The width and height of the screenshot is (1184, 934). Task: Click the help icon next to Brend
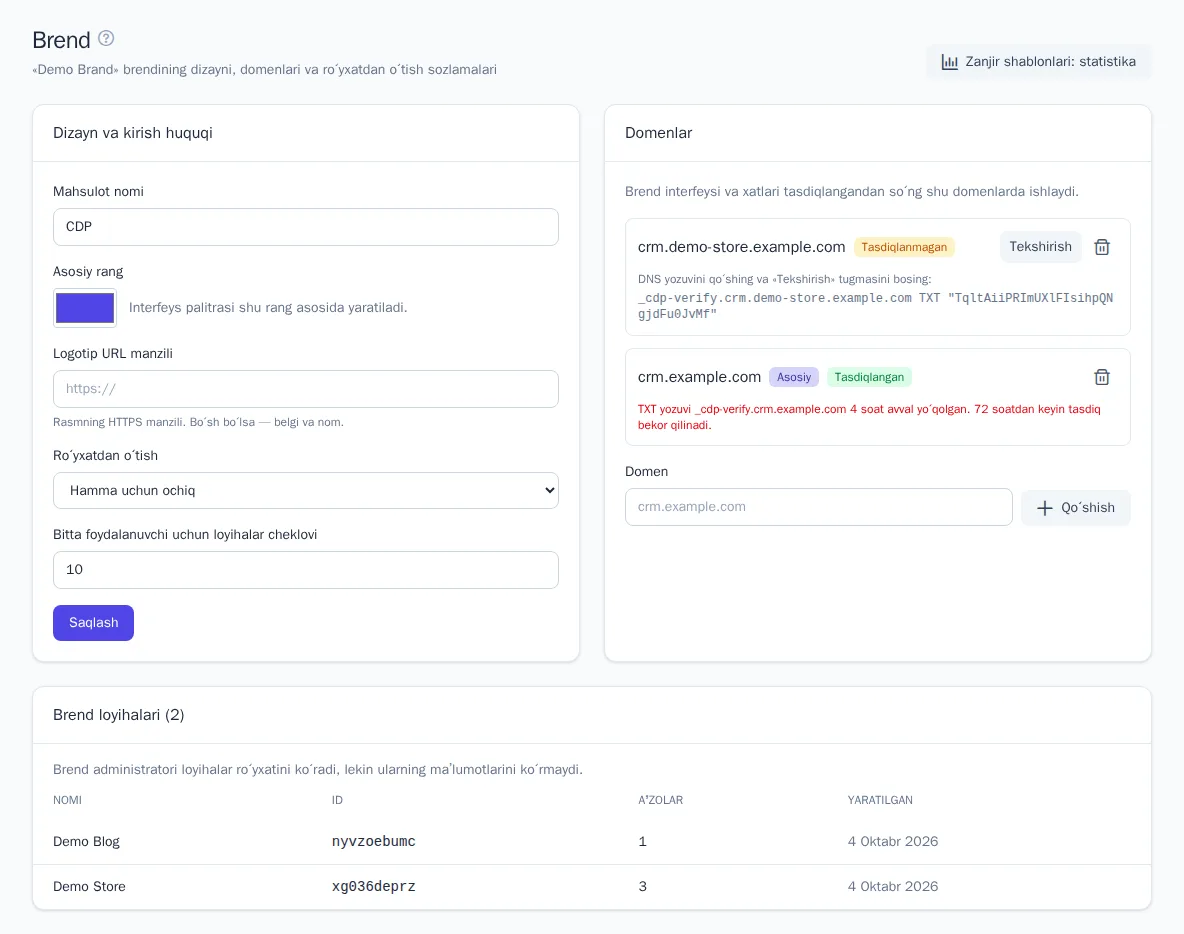[x=106, y=38]
